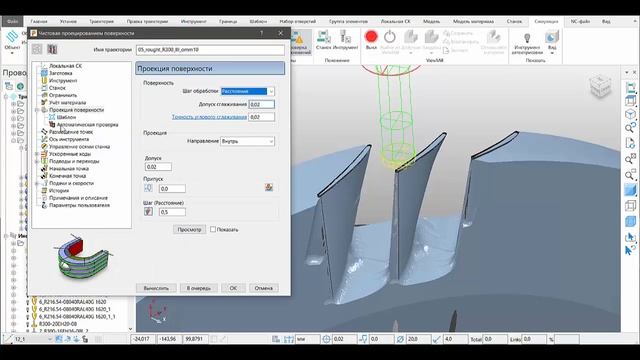
Task: Expand the Ускоренные ходы tree node
Action: pyautogui.click(x=37, y=154)
